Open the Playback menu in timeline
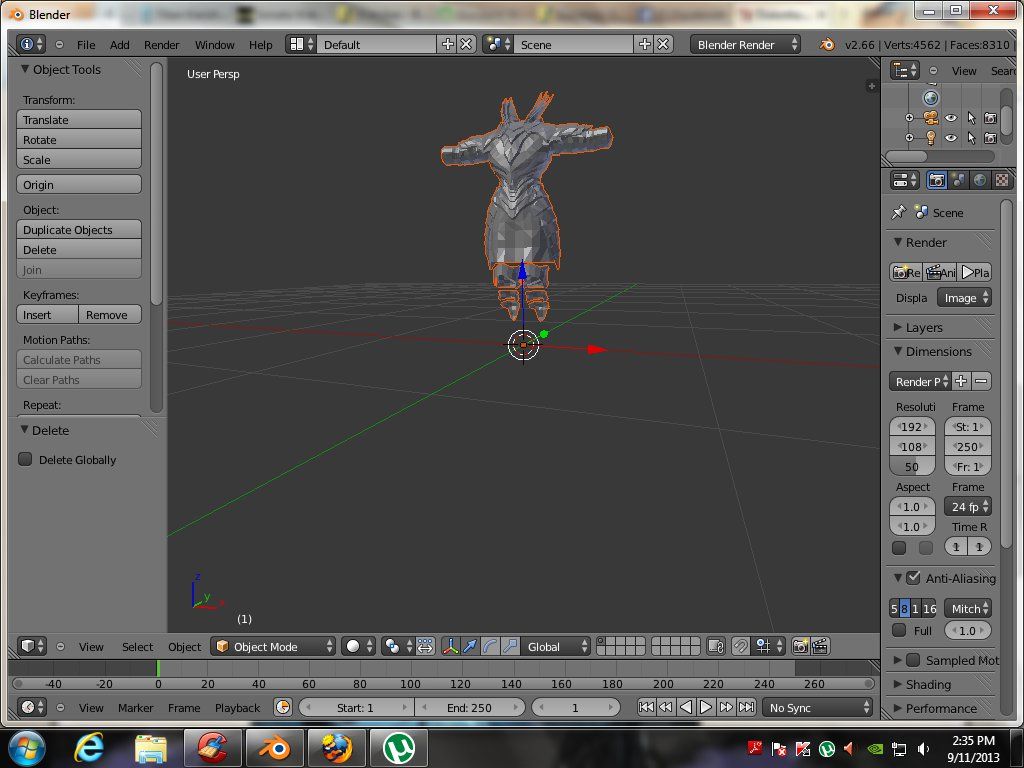The height and width of the screenshot is (768, 1024). point(237,707)
